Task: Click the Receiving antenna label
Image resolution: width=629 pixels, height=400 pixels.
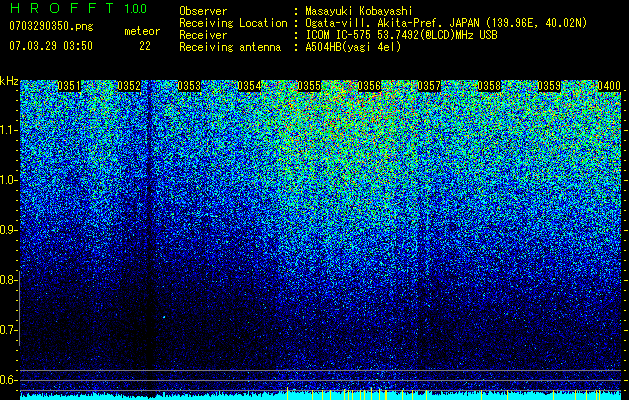Action: pyautogui.click(x=230, y=47)
